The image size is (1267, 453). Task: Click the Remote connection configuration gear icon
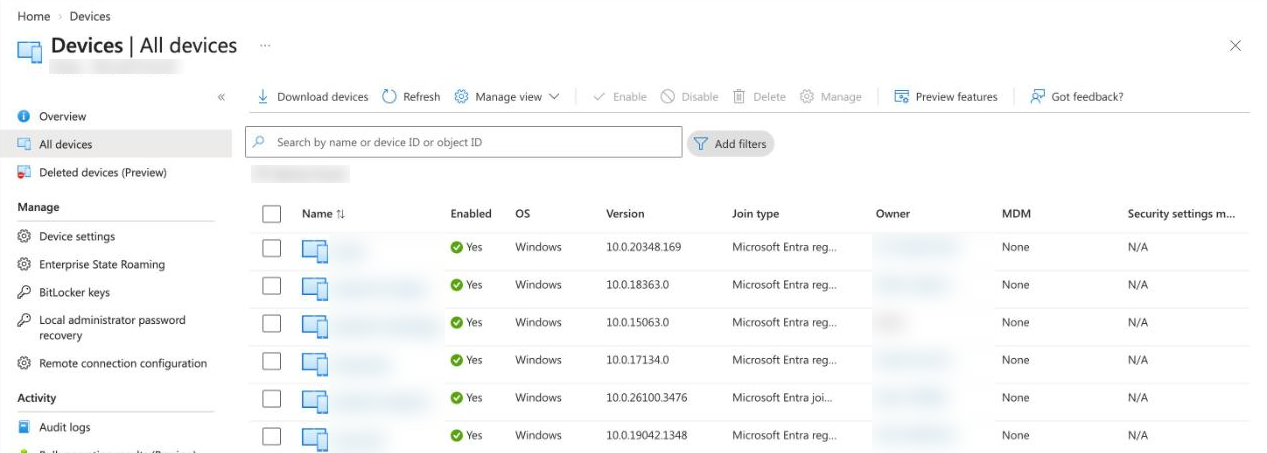[24, 364]
